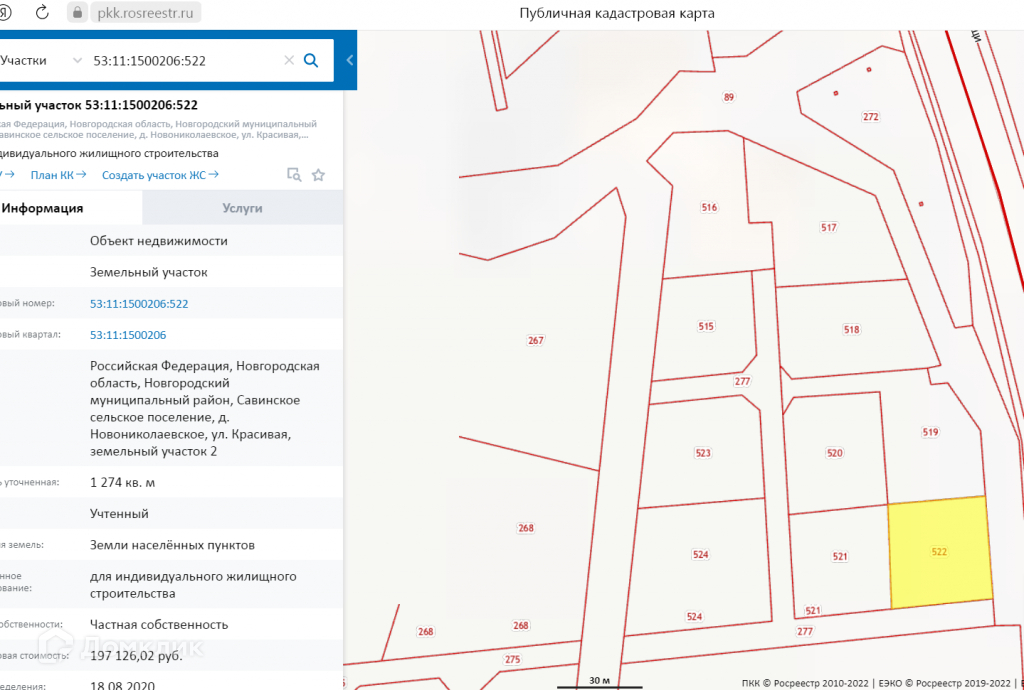Open cadastral number link 53:11:1500206:522
This screenshot has width=1024, height=690.
[139, 304]
